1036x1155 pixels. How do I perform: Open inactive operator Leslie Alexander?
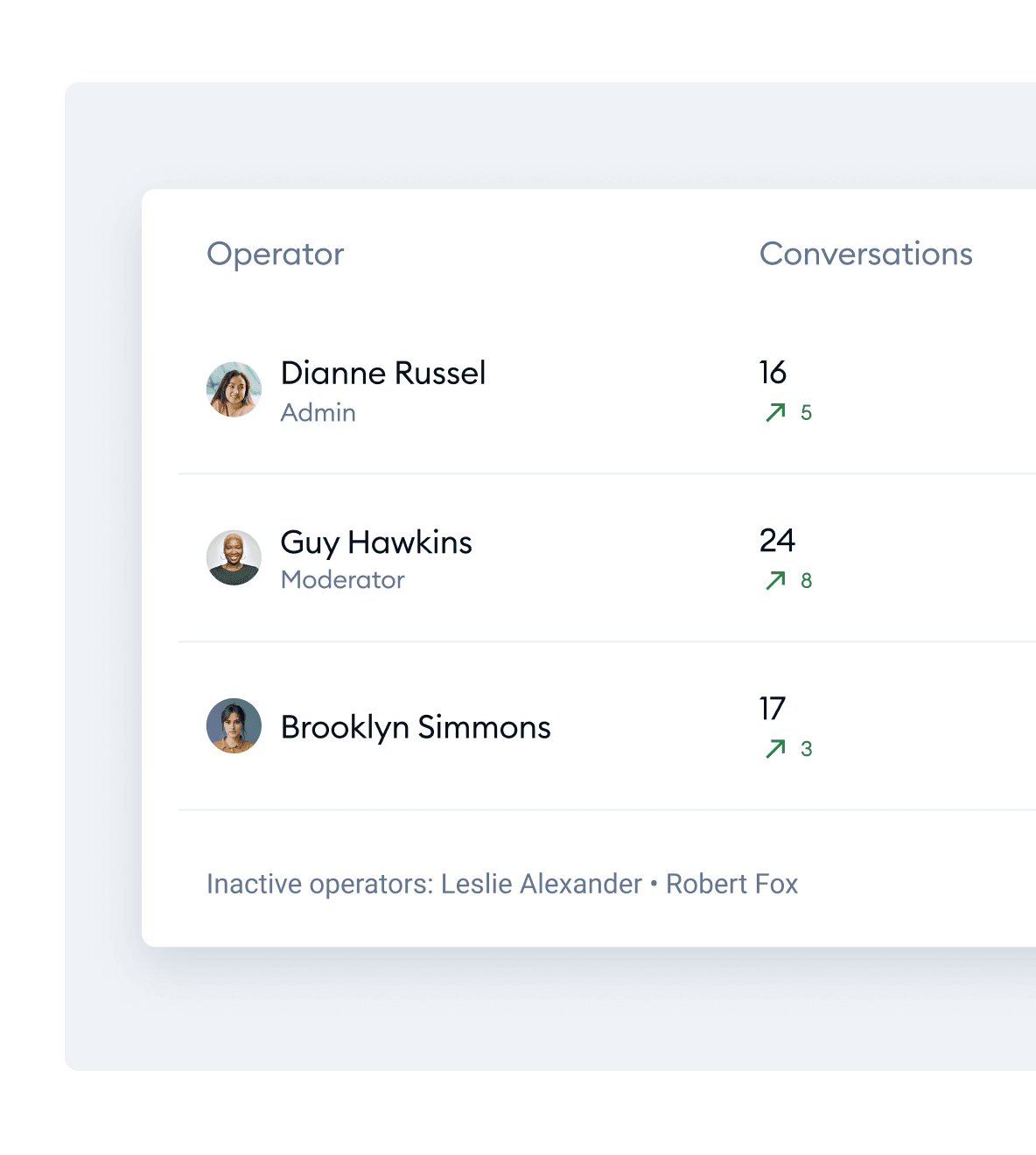[542, 884]
